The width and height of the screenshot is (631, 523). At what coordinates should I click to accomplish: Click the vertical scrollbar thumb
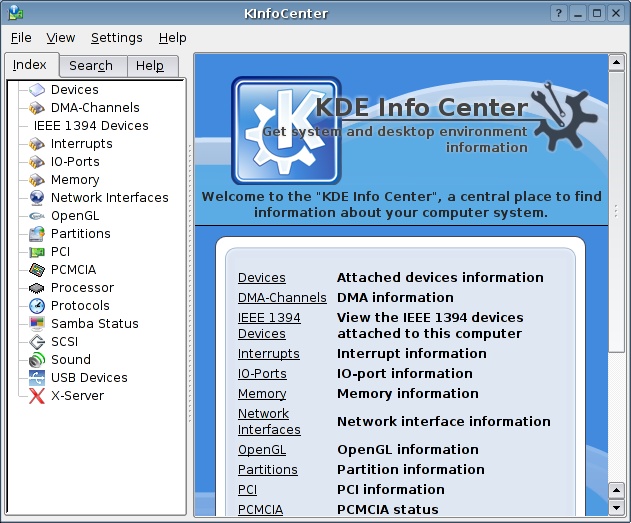tap(616, 212)
